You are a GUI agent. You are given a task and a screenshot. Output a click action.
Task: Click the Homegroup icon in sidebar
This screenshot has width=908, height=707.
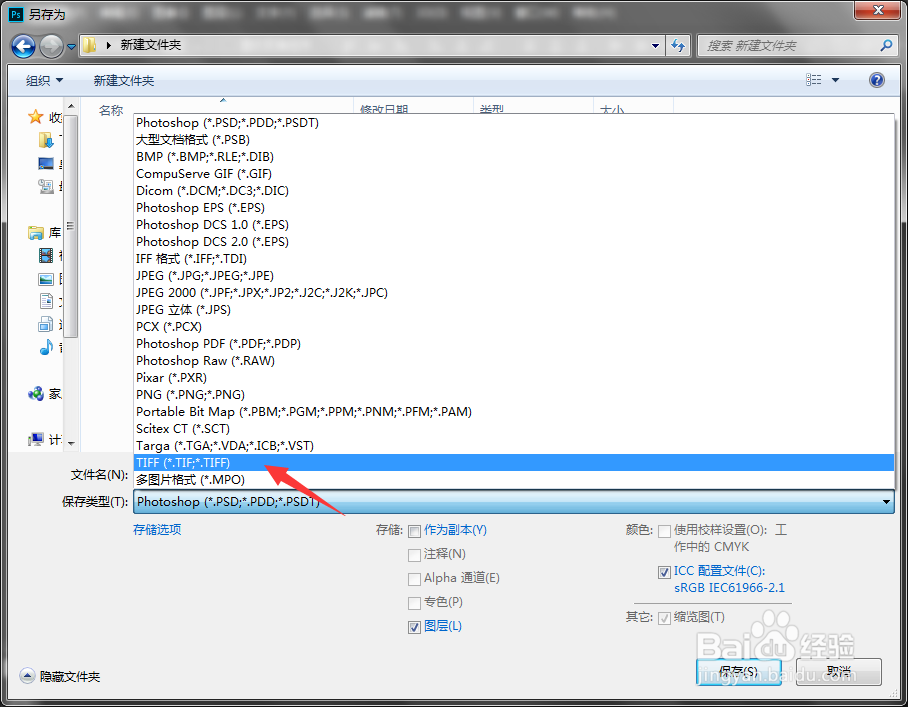tap(36, 394)
